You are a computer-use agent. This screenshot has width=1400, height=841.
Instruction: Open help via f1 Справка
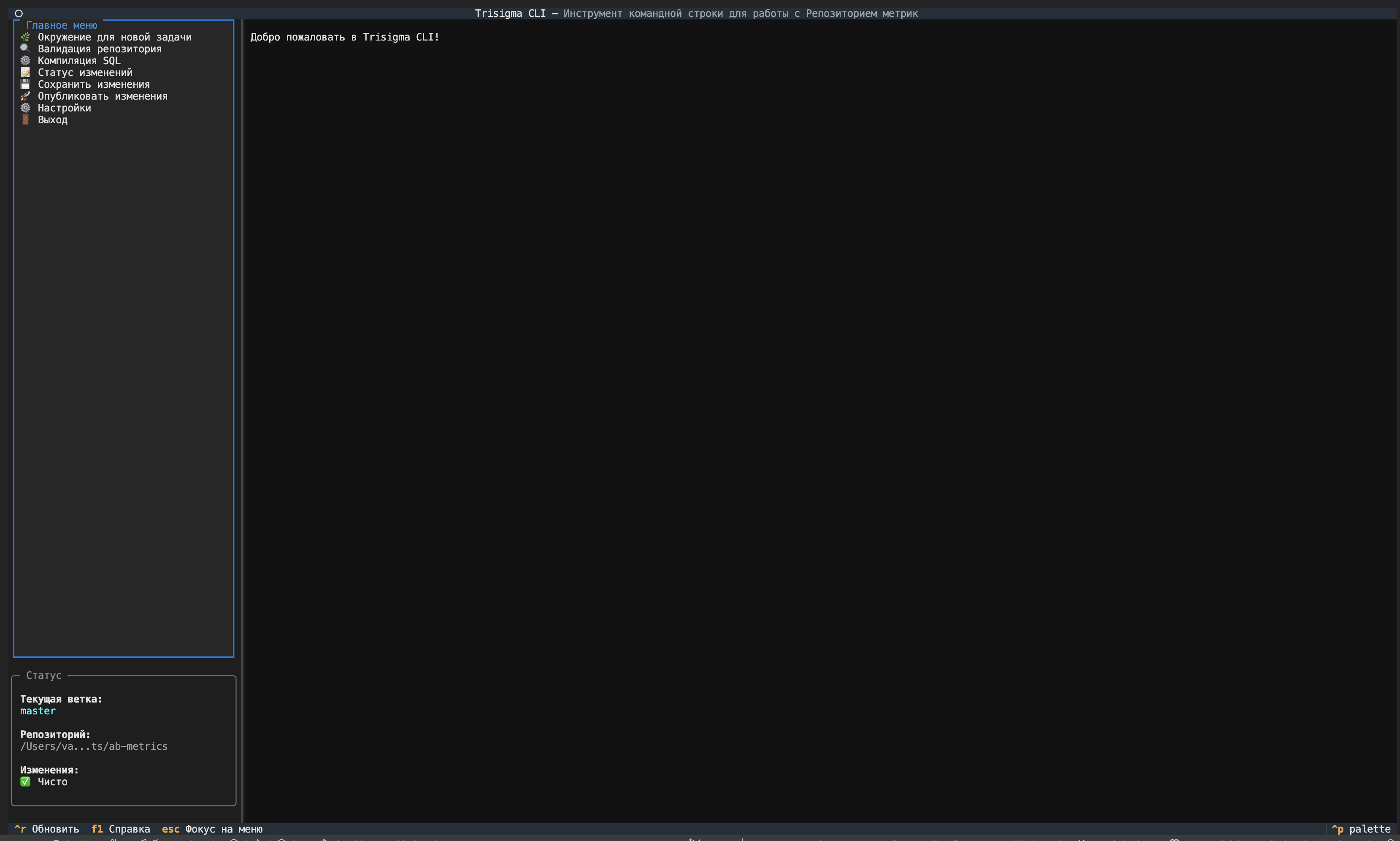(x=121, y=829)
